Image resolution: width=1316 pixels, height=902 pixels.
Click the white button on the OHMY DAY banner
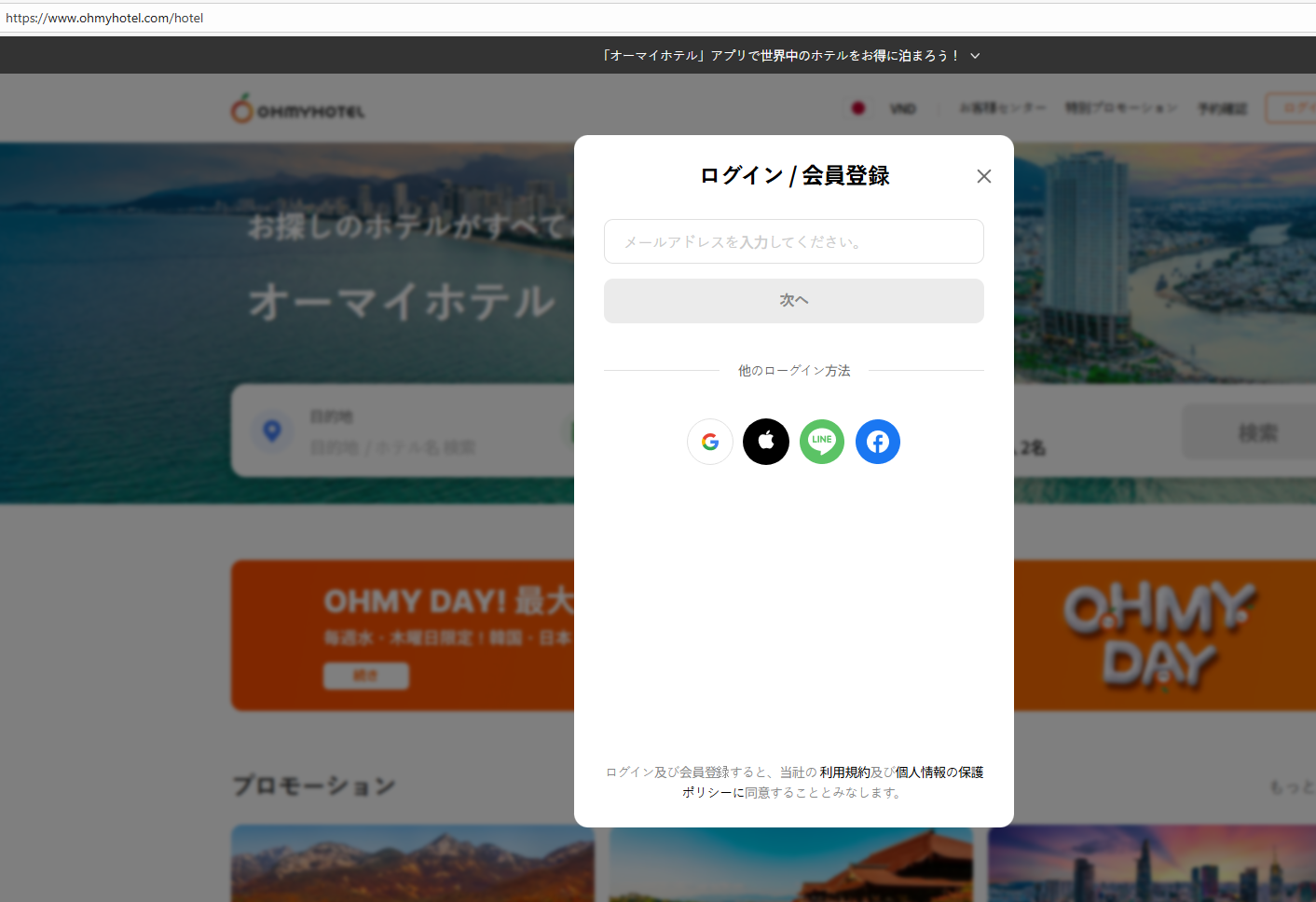[x=366, y=676]
